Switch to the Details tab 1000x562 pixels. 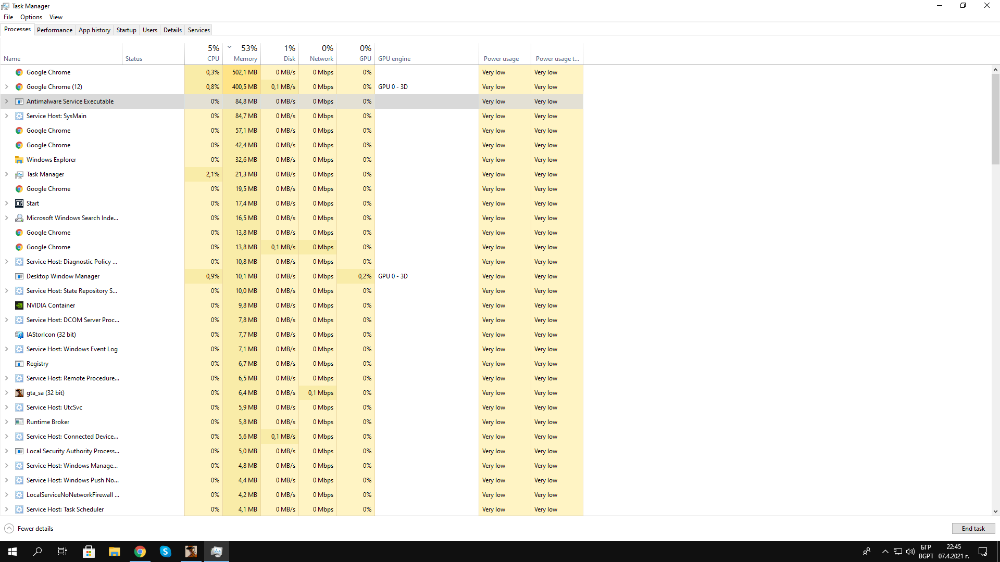coord(173,30)
